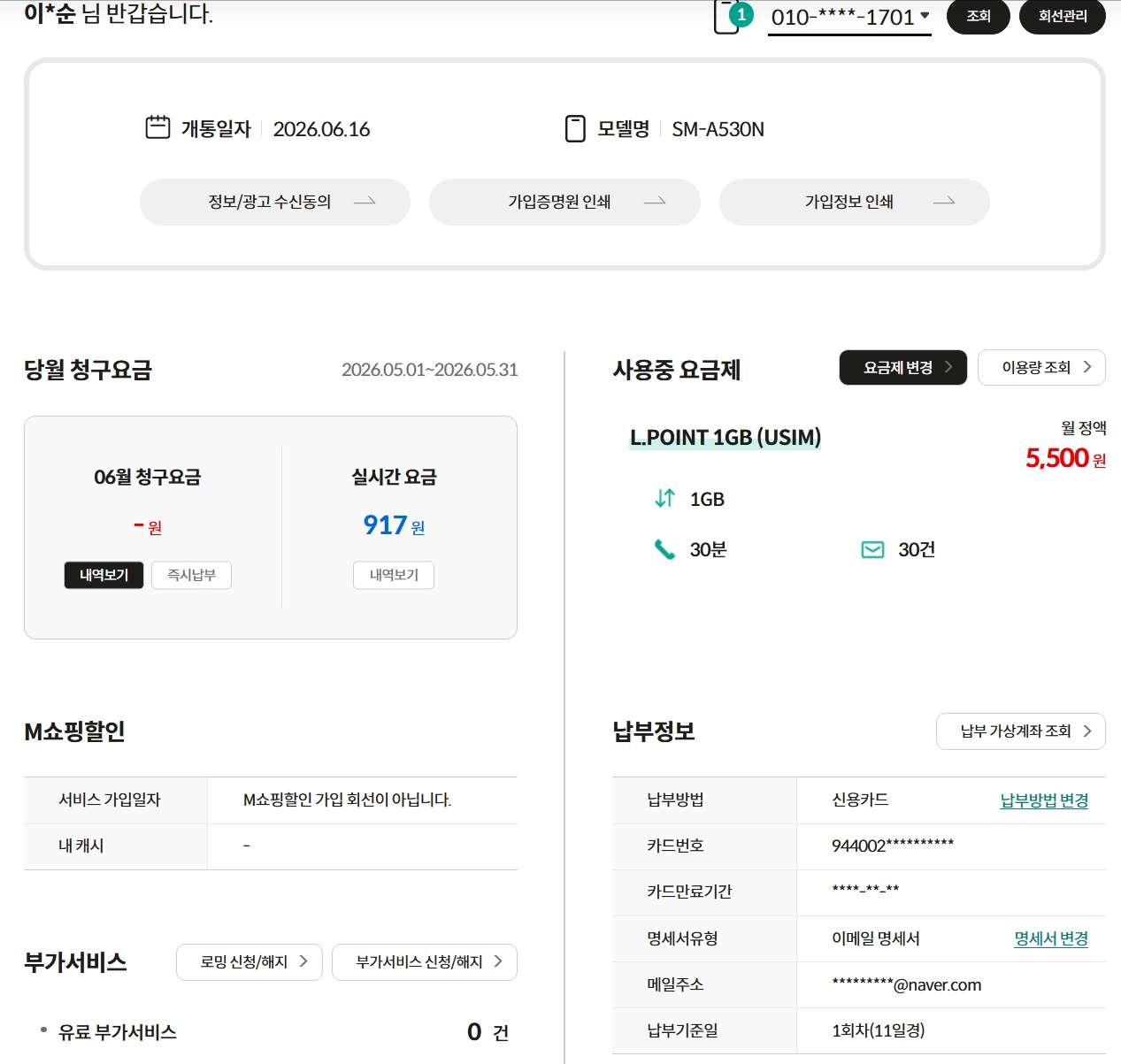This screenshot has height=1064, width=1121.
Task: Click chevron on 로밍 신청/해지
Action: [303, 961]
